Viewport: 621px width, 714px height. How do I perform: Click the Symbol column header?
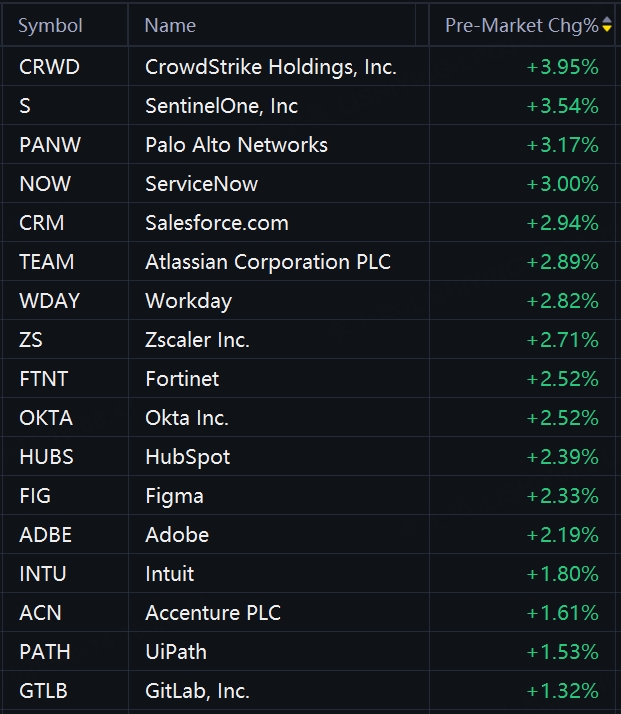50,26
